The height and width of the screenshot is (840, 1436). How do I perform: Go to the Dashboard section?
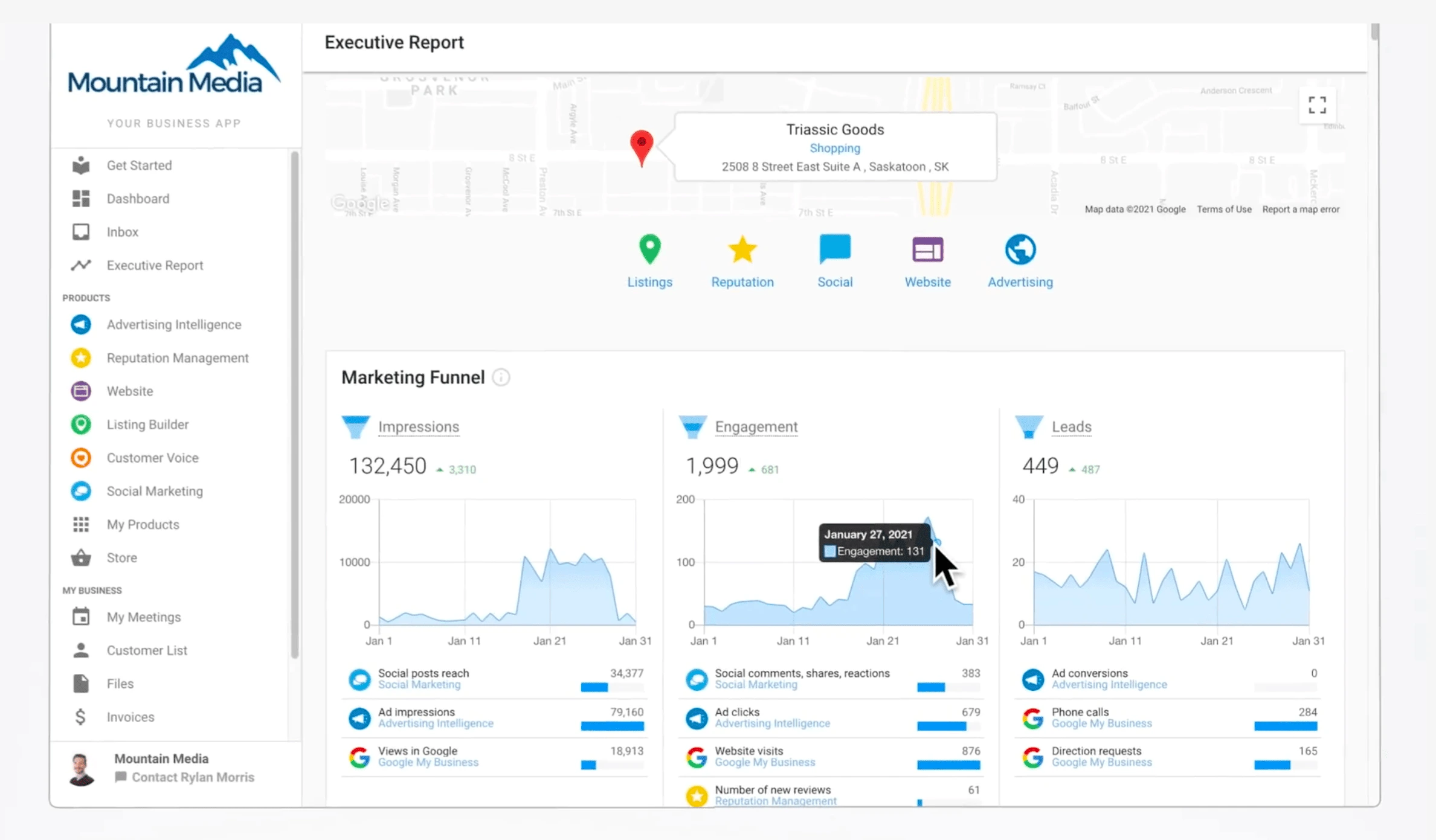coord(138,198)
